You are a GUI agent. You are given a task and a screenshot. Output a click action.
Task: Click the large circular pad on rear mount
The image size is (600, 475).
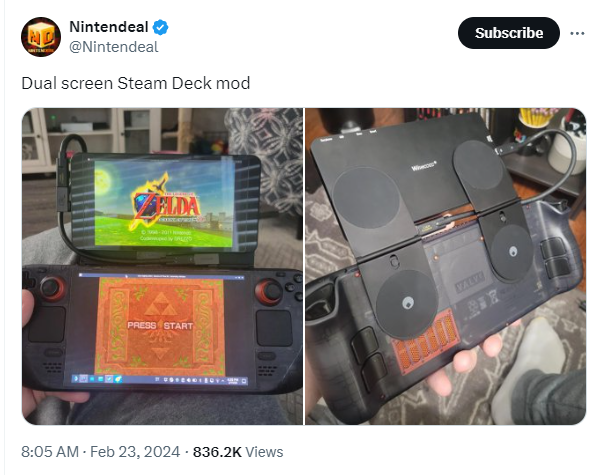(x=366, y=198)
